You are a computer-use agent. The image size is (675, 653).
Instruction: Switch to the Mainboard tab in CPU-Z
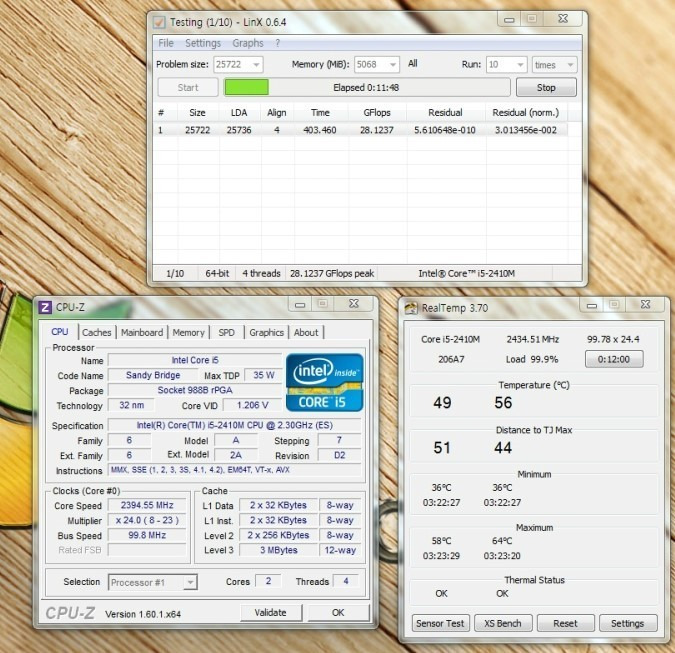coord(142,332)
